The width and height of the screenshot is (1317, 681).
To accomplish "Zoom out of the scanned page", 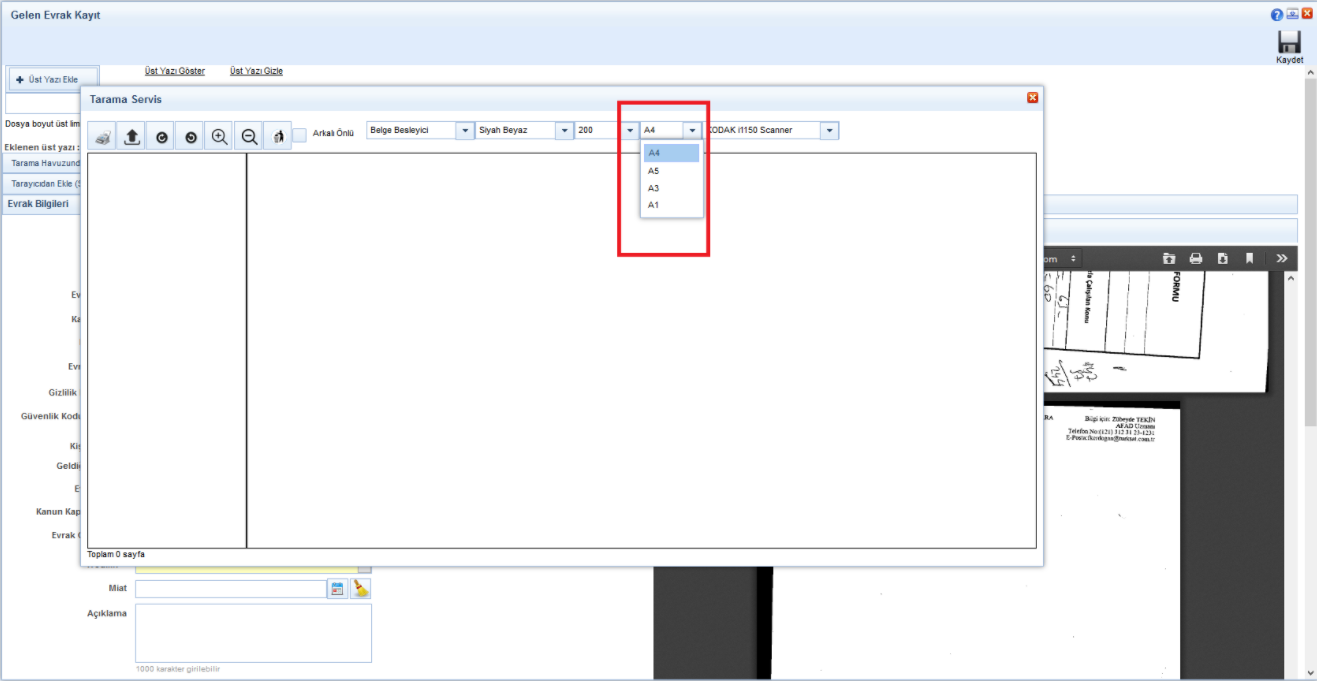I will (x=249, y=137).
